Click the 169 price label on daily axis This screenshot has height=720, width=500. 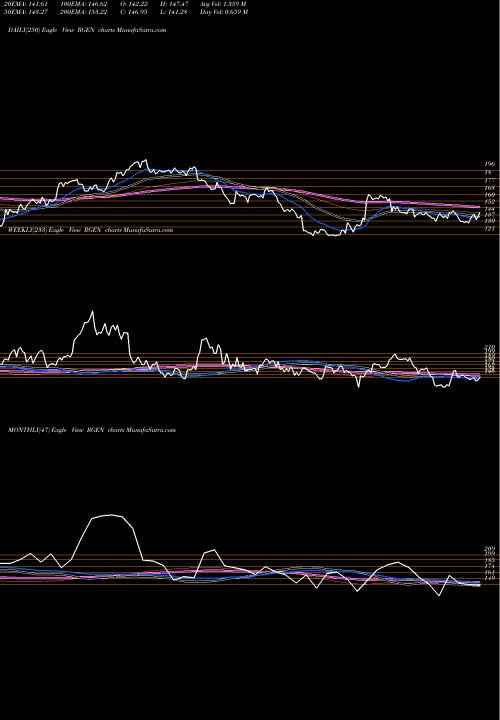(489, 195)
